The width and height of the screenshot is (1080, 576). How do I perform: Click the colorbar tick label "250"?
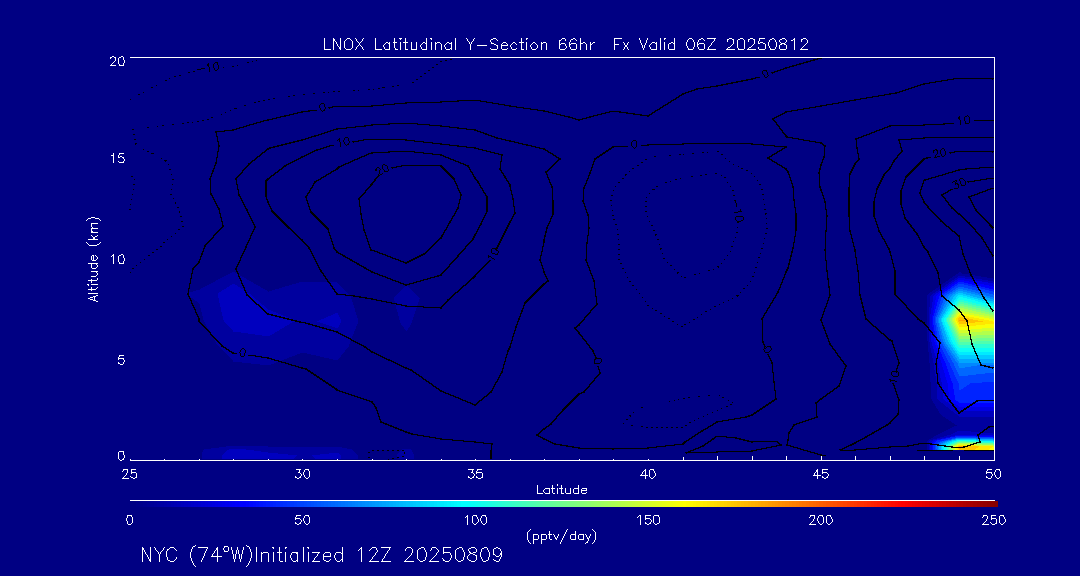click(x=993, y=520)
